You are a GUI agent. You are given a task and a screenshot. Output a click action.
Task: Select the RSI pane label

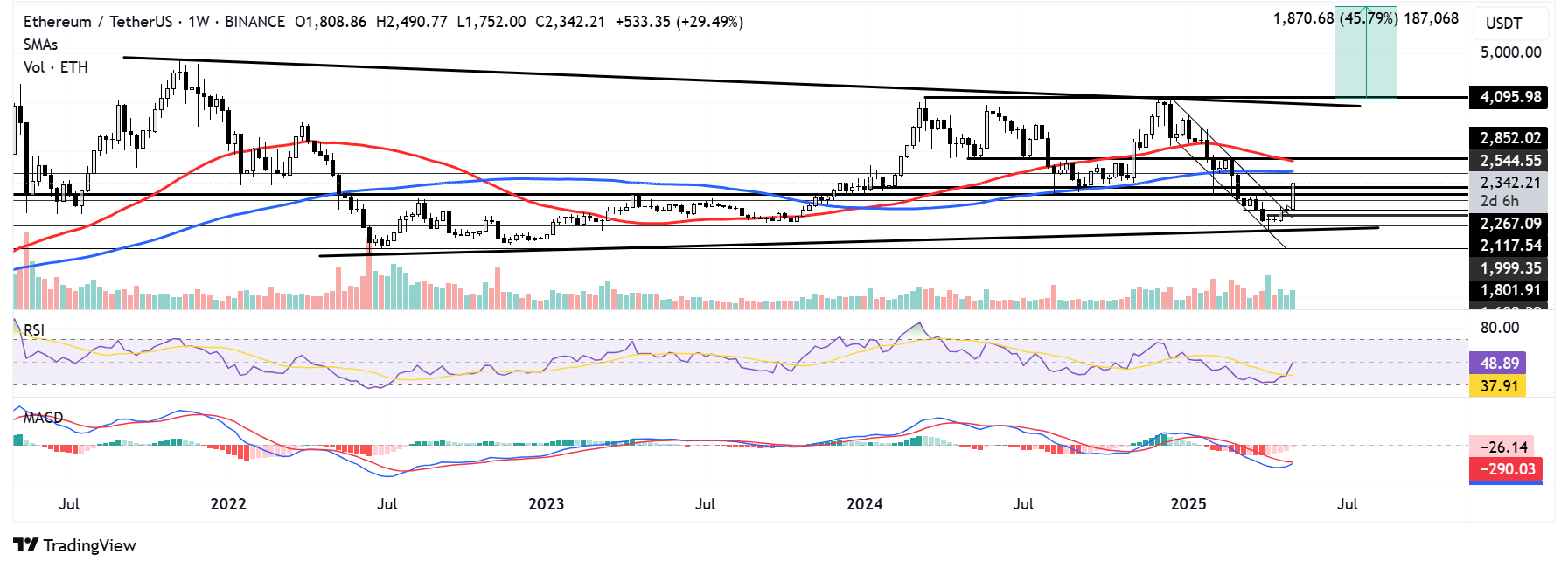[34, 329]
